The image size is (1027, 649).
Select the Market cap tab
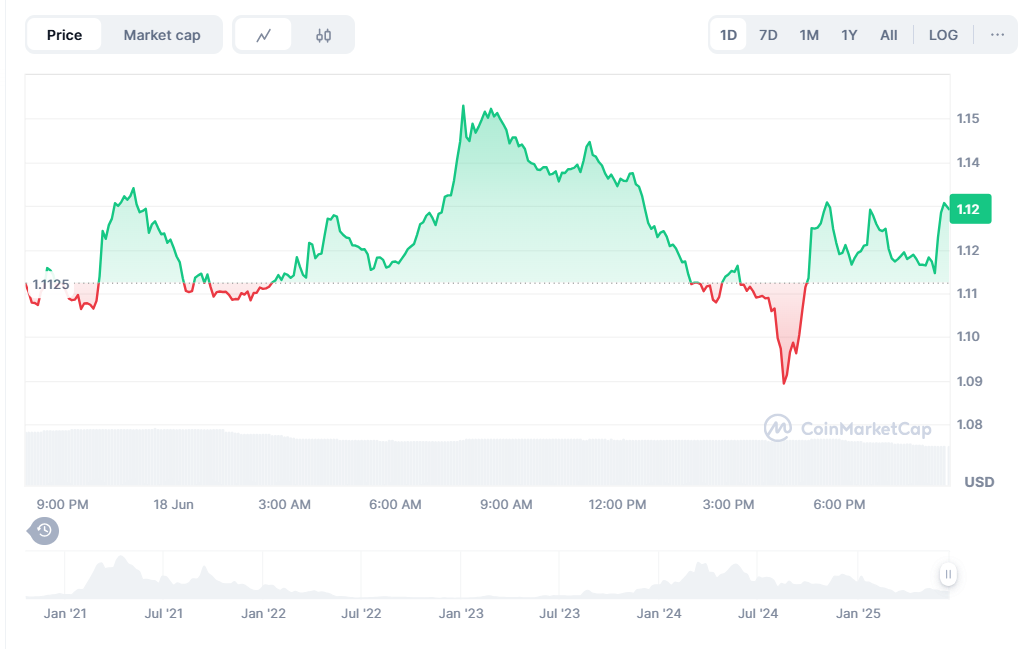tap(162, 35)
